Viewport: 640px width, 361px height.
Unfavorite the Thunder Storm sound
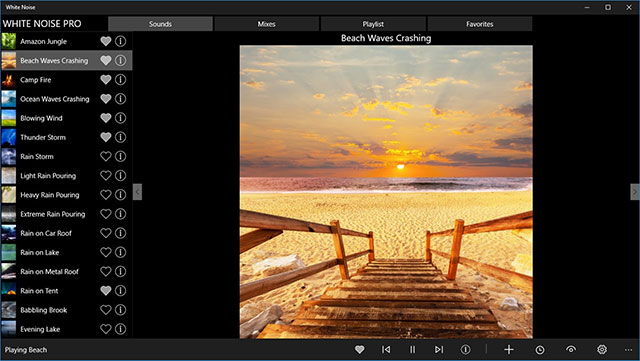pos(106,137)
